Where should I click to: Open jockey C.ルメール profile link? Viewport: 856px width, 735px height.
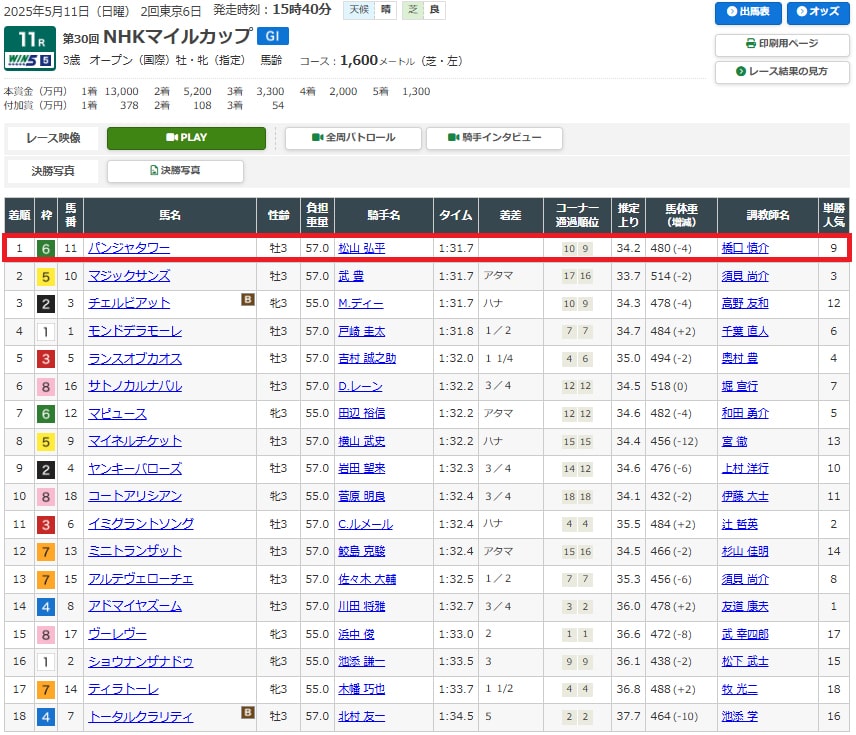(365, 524)
